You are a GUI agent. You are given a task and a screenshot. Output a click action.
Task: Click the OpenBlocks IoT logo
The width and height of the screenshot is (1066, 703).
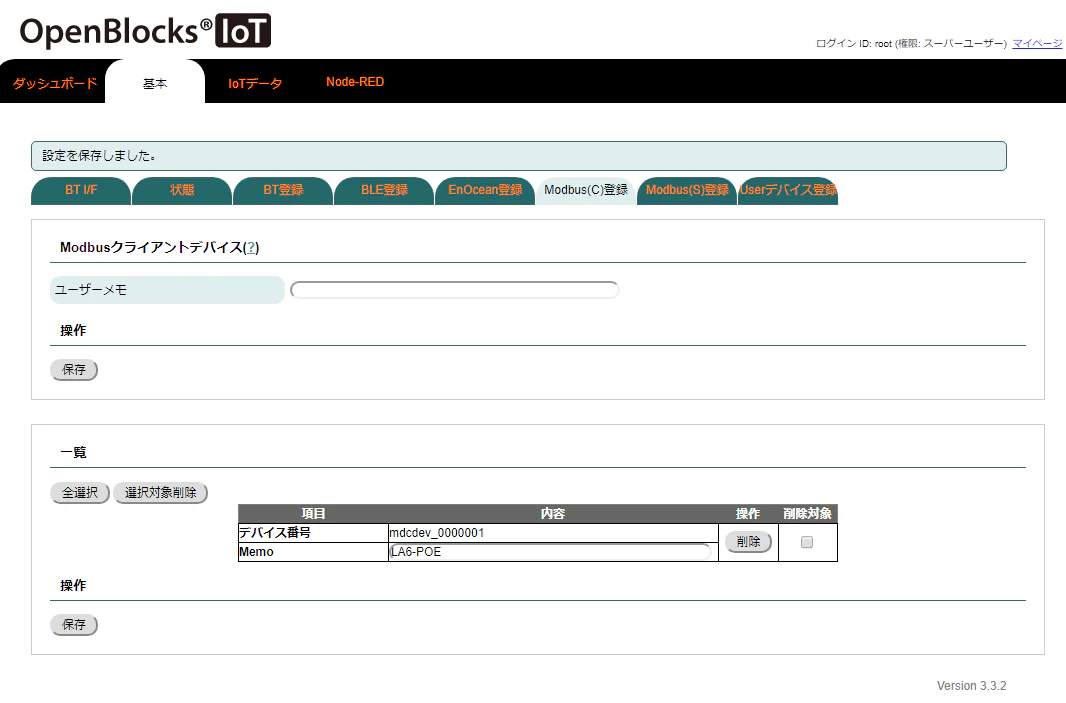145,31
